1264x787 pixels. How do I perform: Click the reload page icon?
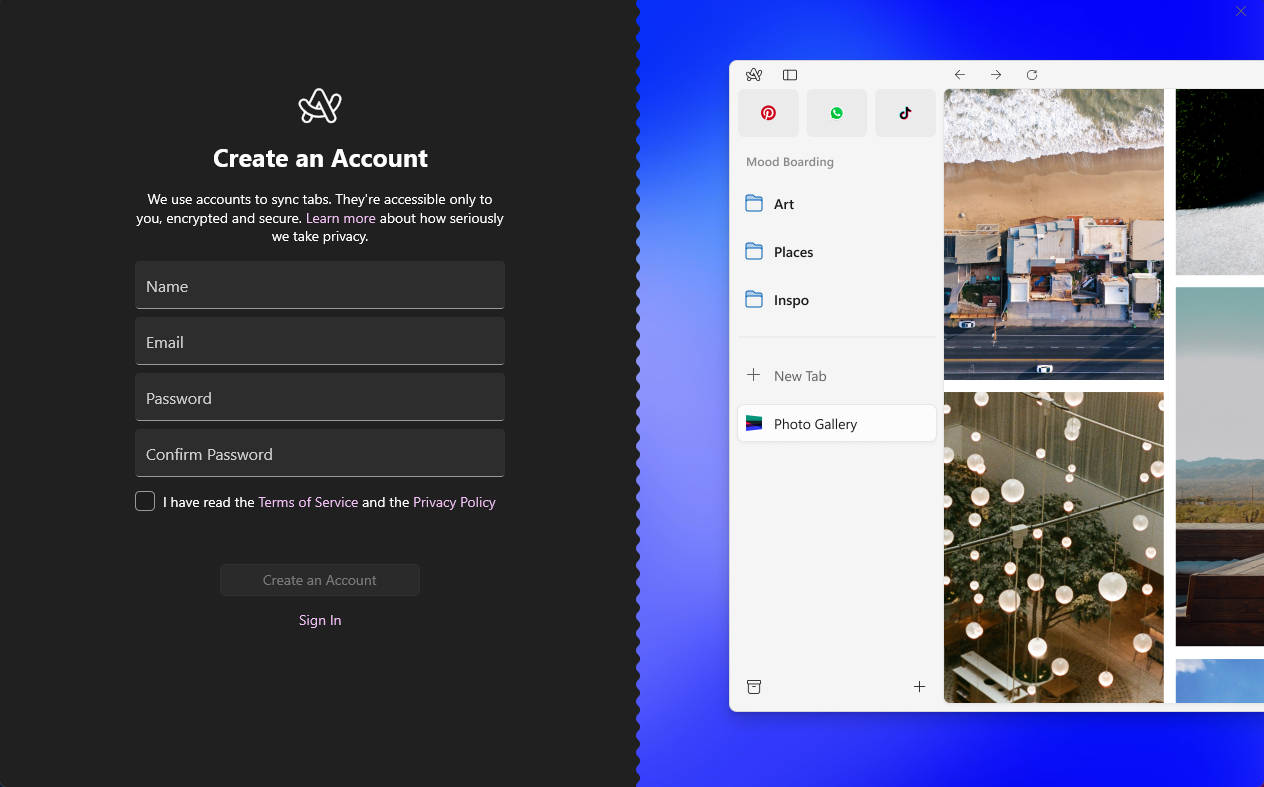point(1032,75)
